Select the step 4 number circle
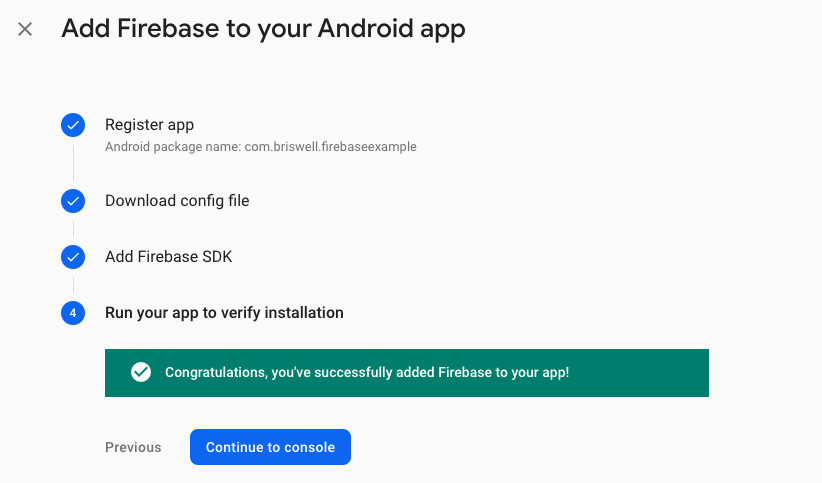This screenshot has height=483, width=822. (x=73, y=313)
